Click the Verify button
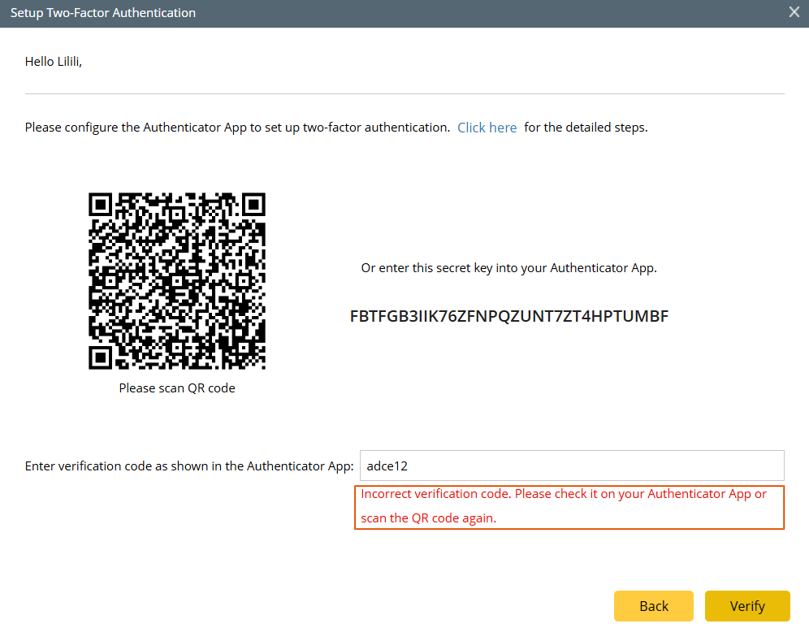This screenshot has width=809, height=631. (747, 606)
